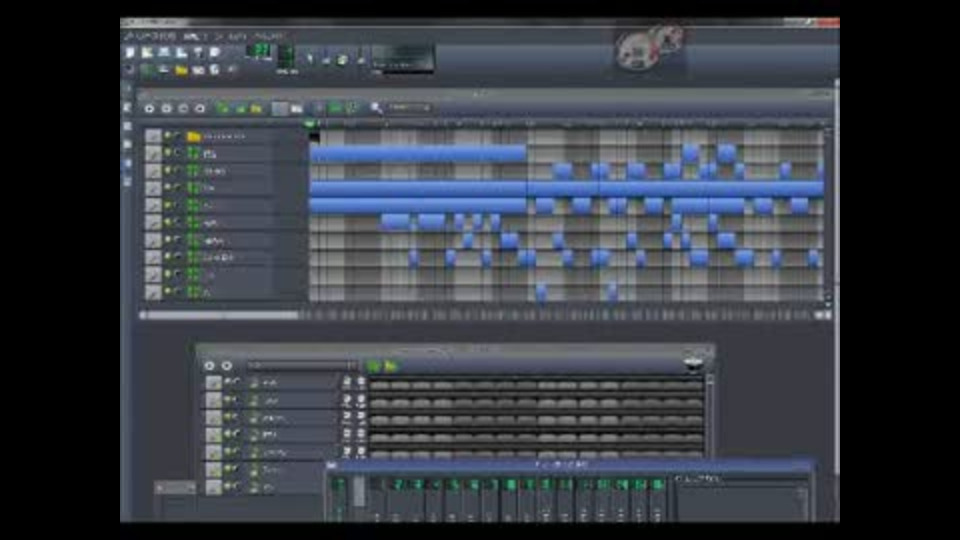Click the green timeline position marker
The height and width of the screenshot is (540, 960).
point(310,124)
